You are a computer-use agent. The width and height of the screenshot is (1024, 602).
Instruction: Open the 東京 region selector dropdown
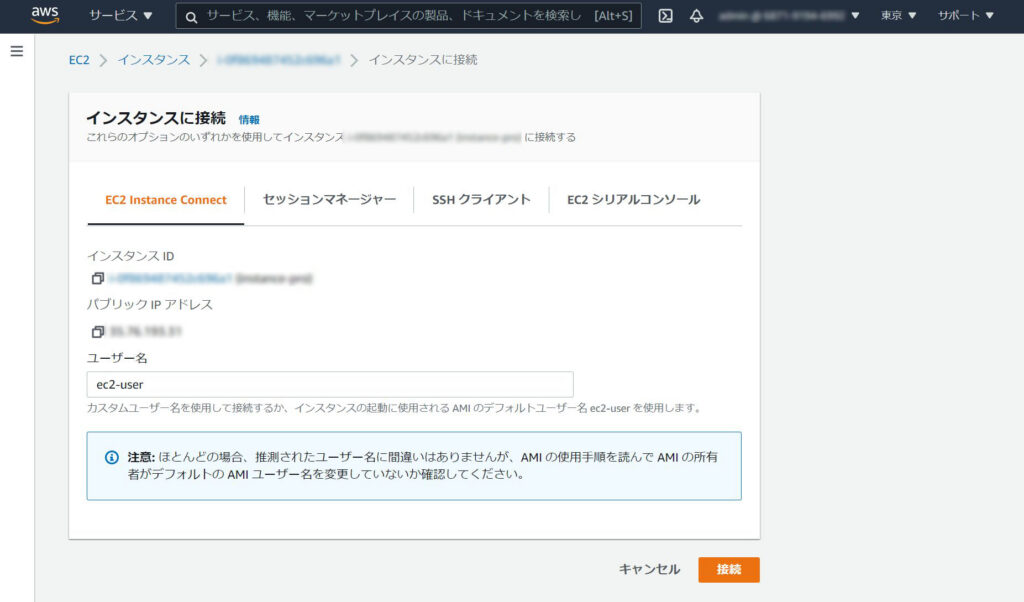pos(896,15)
